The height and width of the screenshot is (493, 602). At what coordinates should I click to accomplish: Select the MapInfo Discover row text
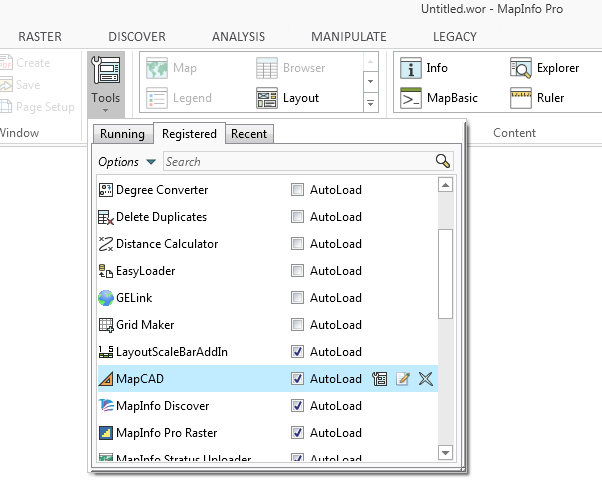[162, 406]
